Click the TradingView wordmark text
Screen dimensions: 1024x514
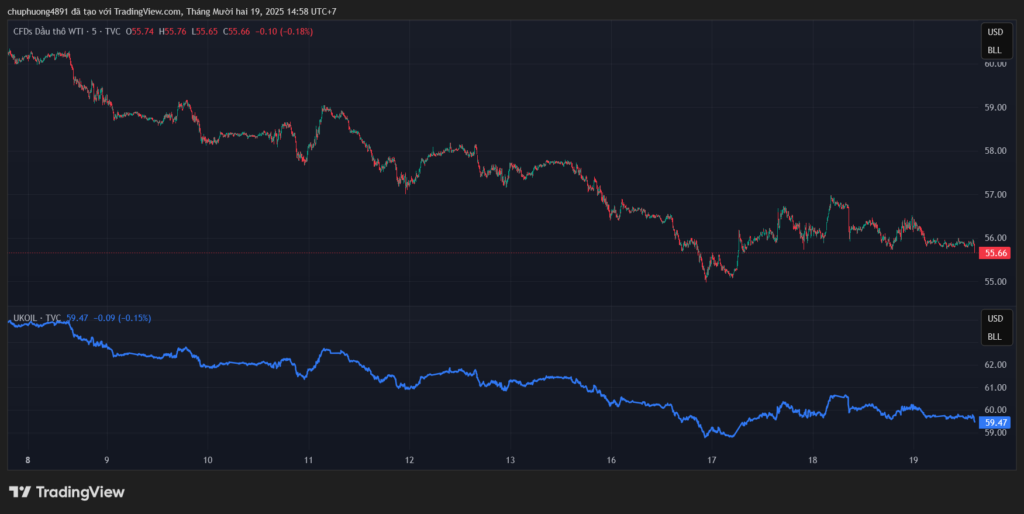pyautogui.click(x=79, y=492)
